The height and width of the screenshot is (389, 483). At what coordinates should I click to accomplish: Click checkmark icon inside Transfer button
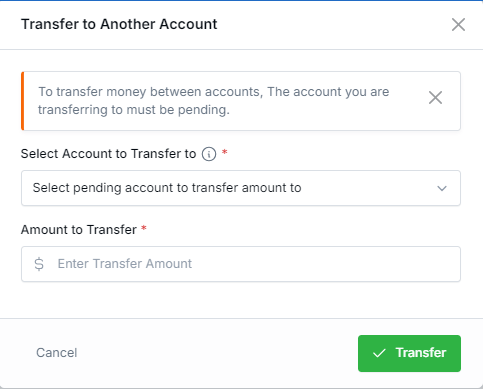tap(379, 353)
